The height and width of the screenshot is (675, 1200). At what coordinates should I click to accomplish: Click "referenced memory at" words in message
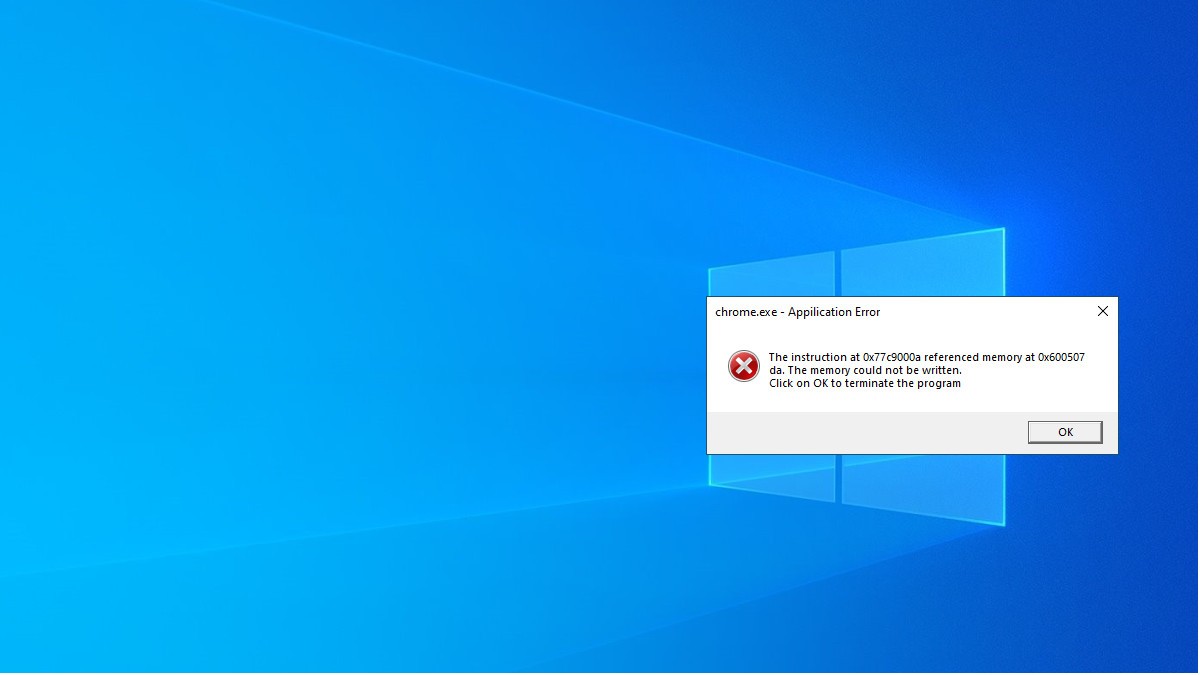[979, 357]
